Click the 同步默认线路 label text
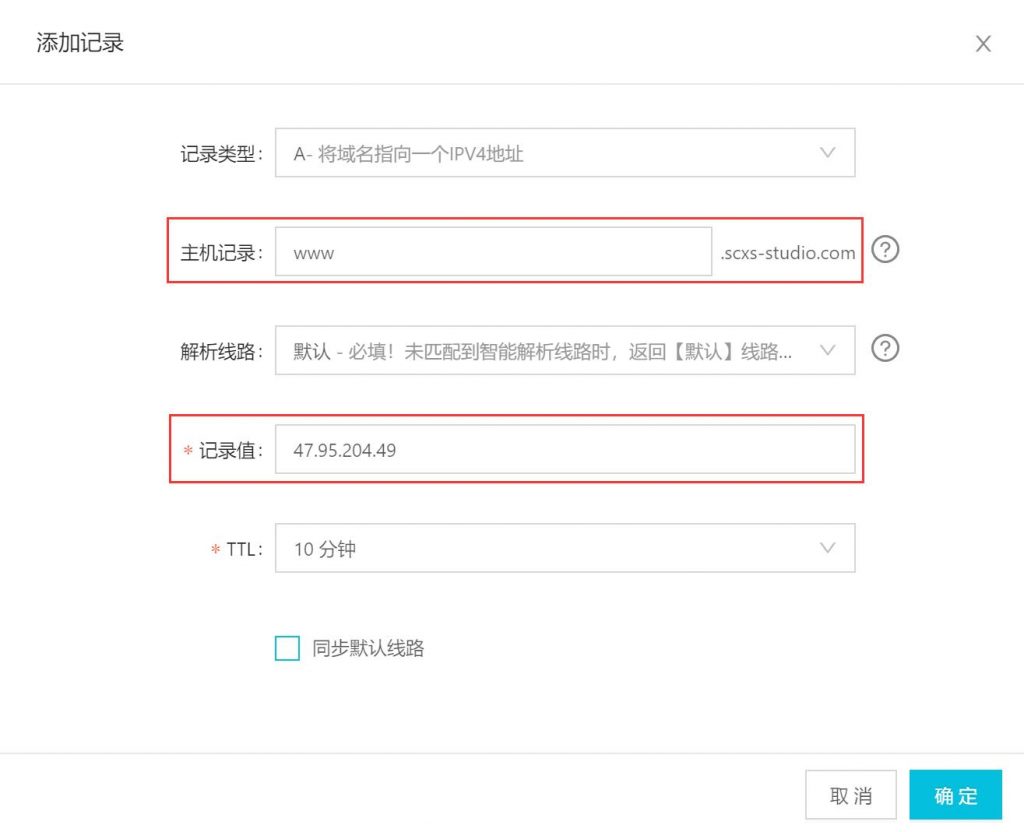 tap(368, 648)
